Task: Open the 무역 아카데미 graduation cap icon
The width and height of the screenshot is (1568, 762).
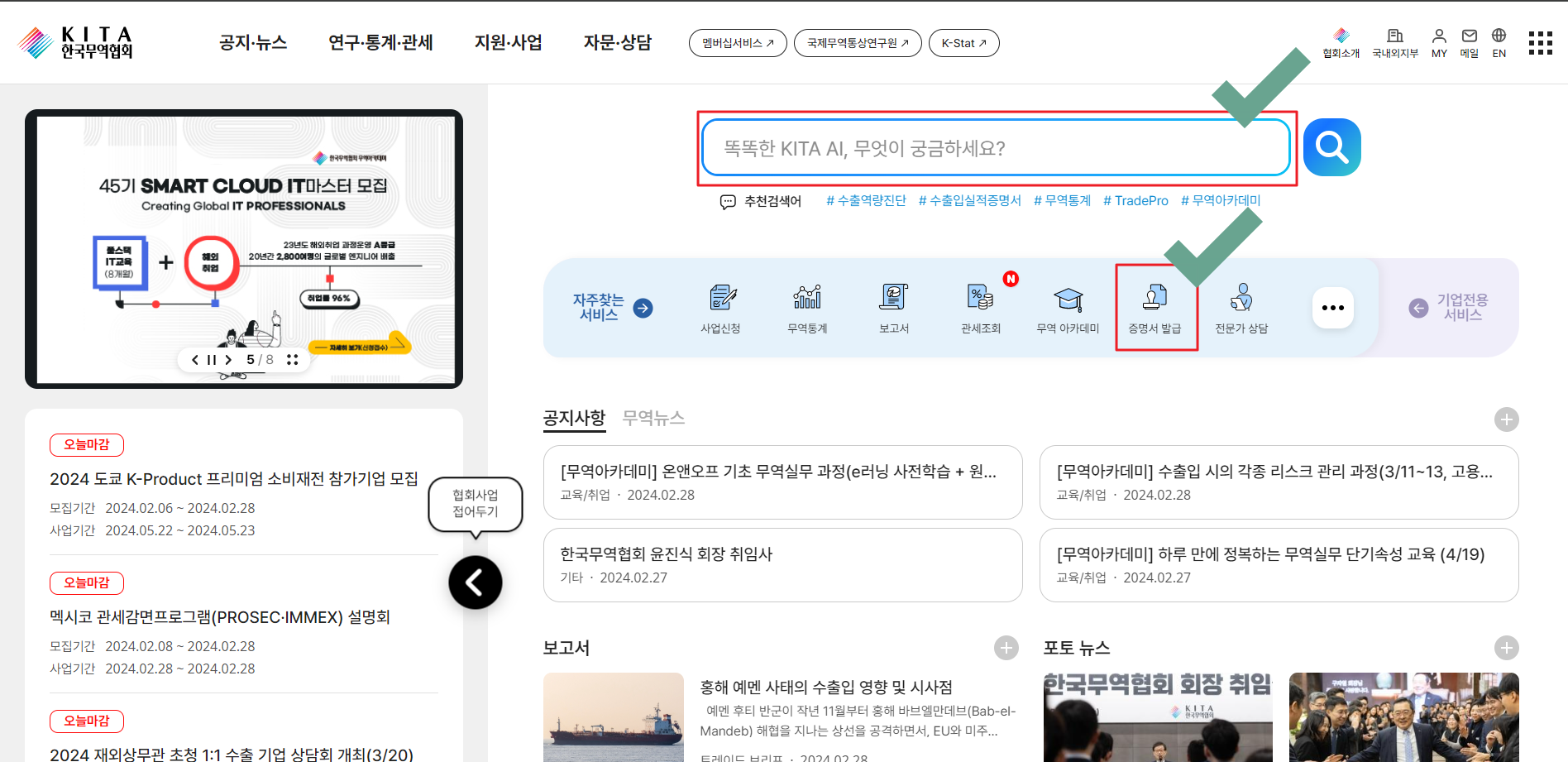Action: click(1068, 309)
